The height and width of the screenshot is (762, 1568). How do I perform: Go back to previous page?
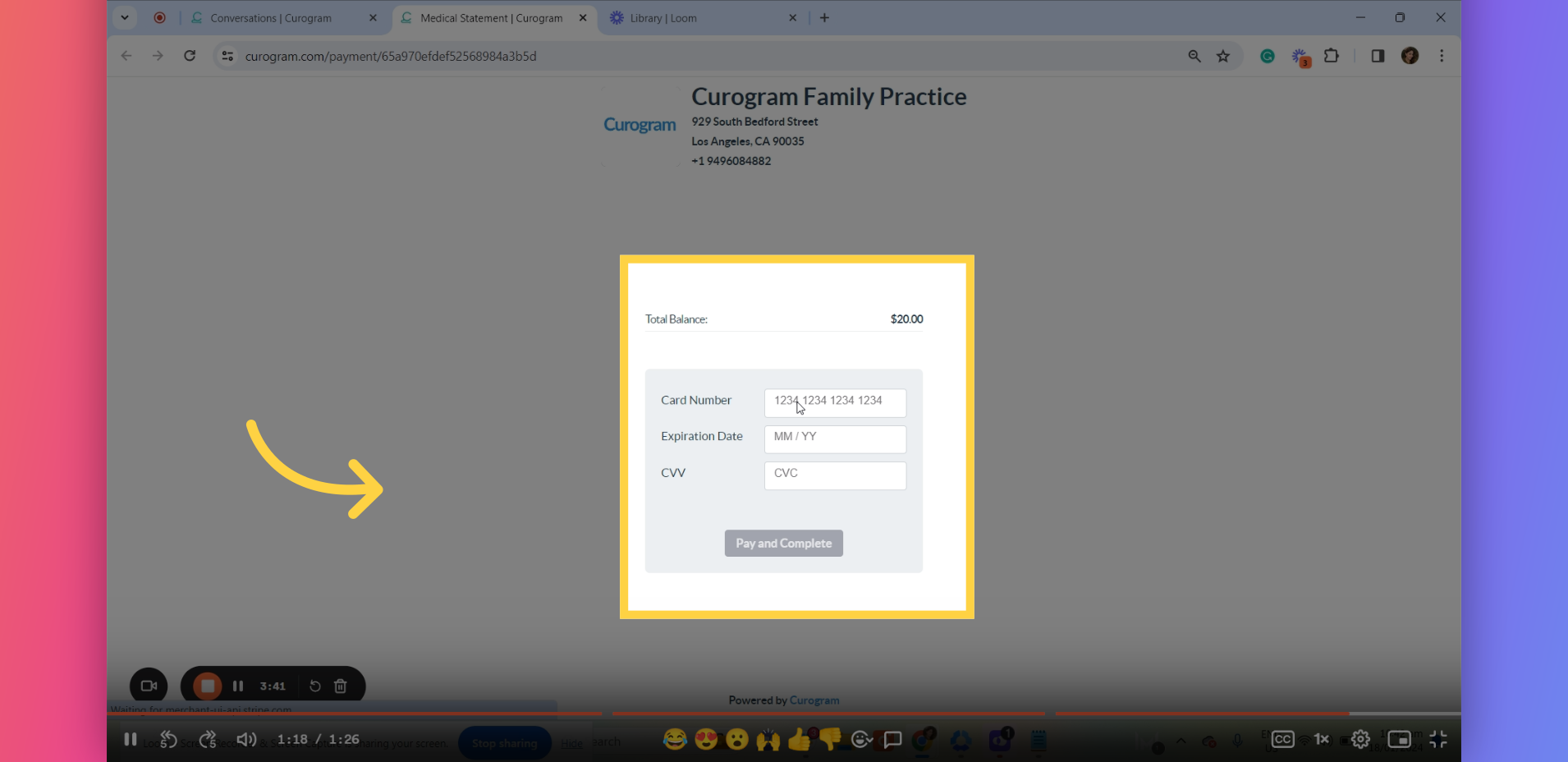(126, 56)
